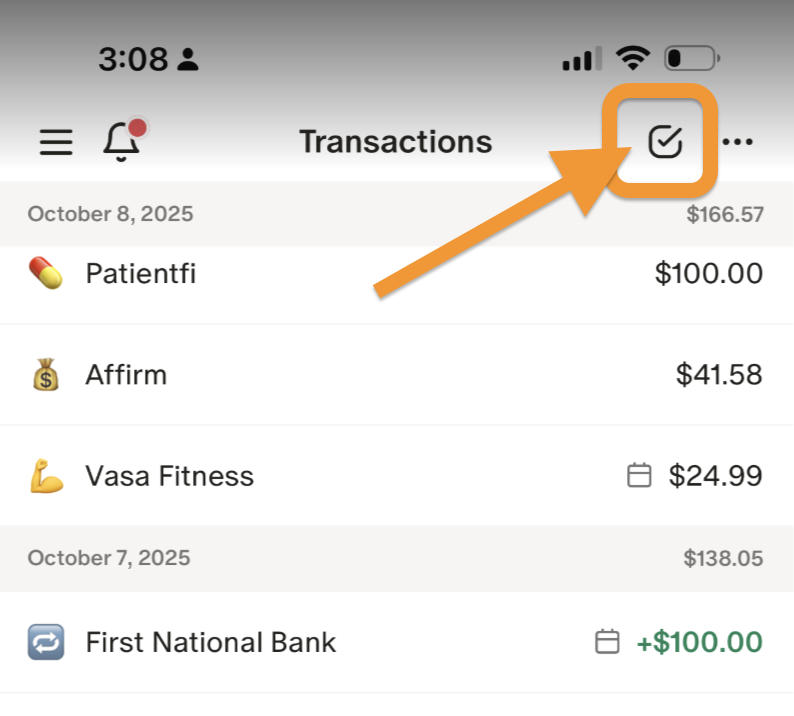The image size is (794, 716).
Task: Open the Patientfi transaction
Action: coord(141,273)
